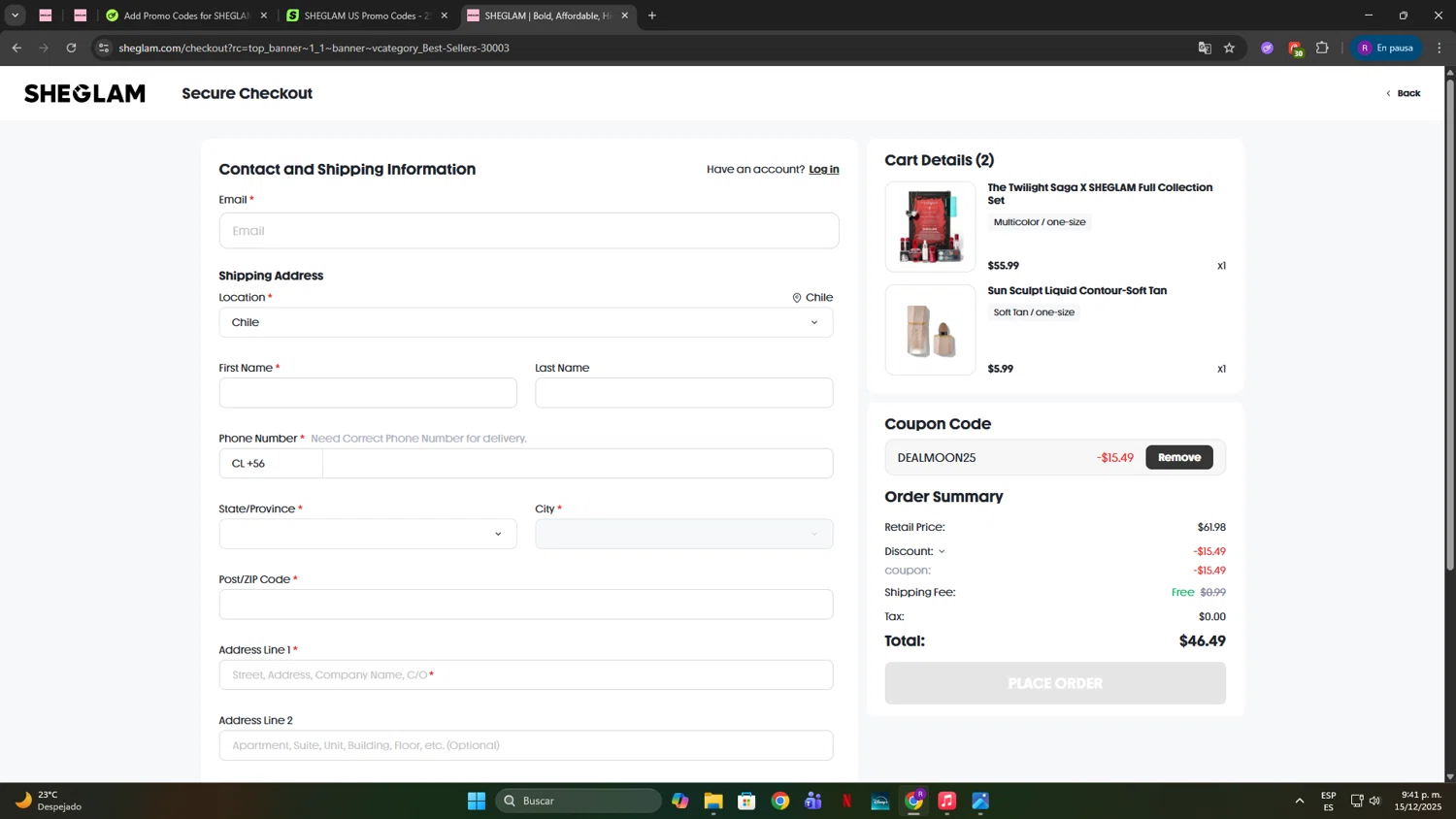This screenshot has width=1456, height=819.
Task: Click the first pinned pink tab
Action: pos(46,16)
